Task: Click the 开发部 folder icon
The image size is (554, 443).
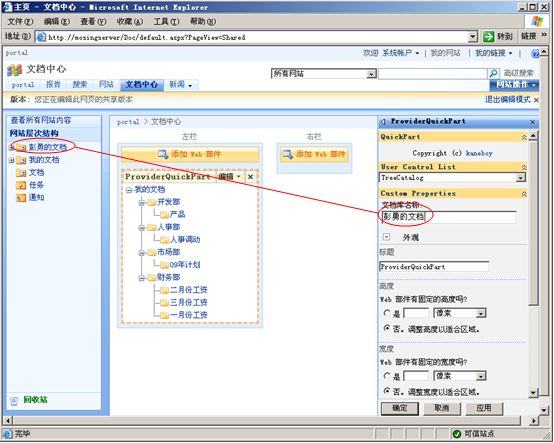Action: pyautogui.click(x=152, y=202)
